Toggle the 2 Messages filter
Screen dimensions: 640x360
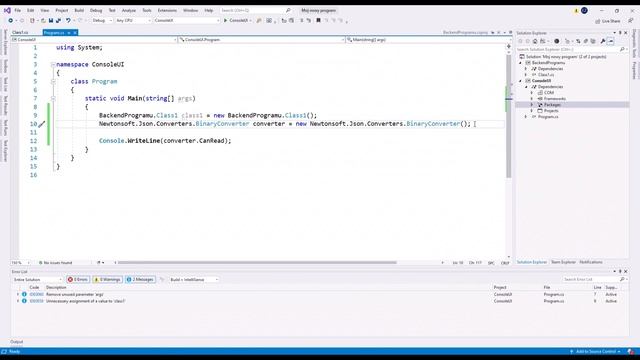(x=140, y=280)
